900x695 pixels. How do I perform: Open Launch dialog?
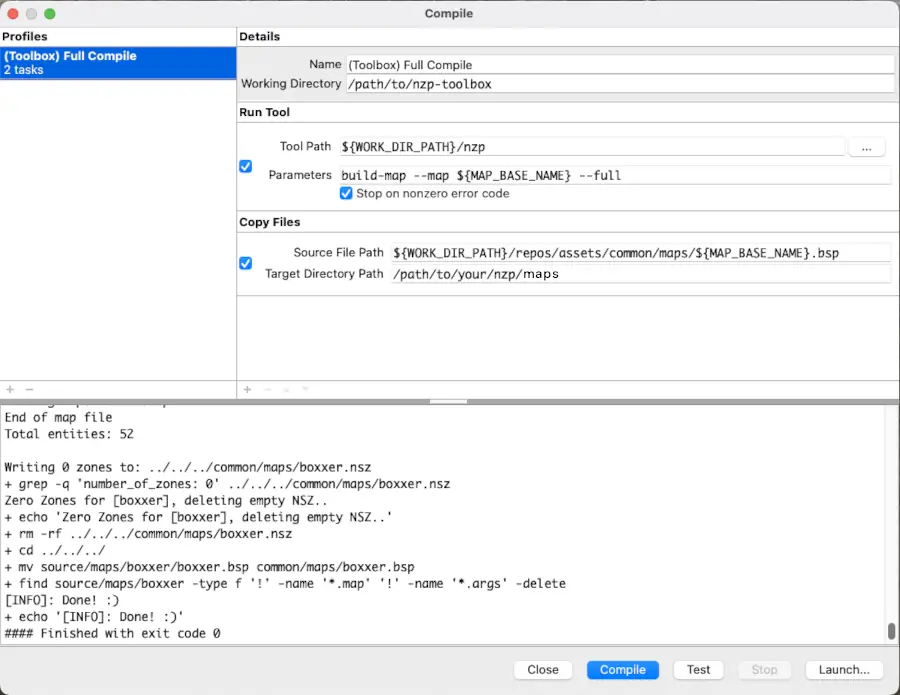click(844, 670)
